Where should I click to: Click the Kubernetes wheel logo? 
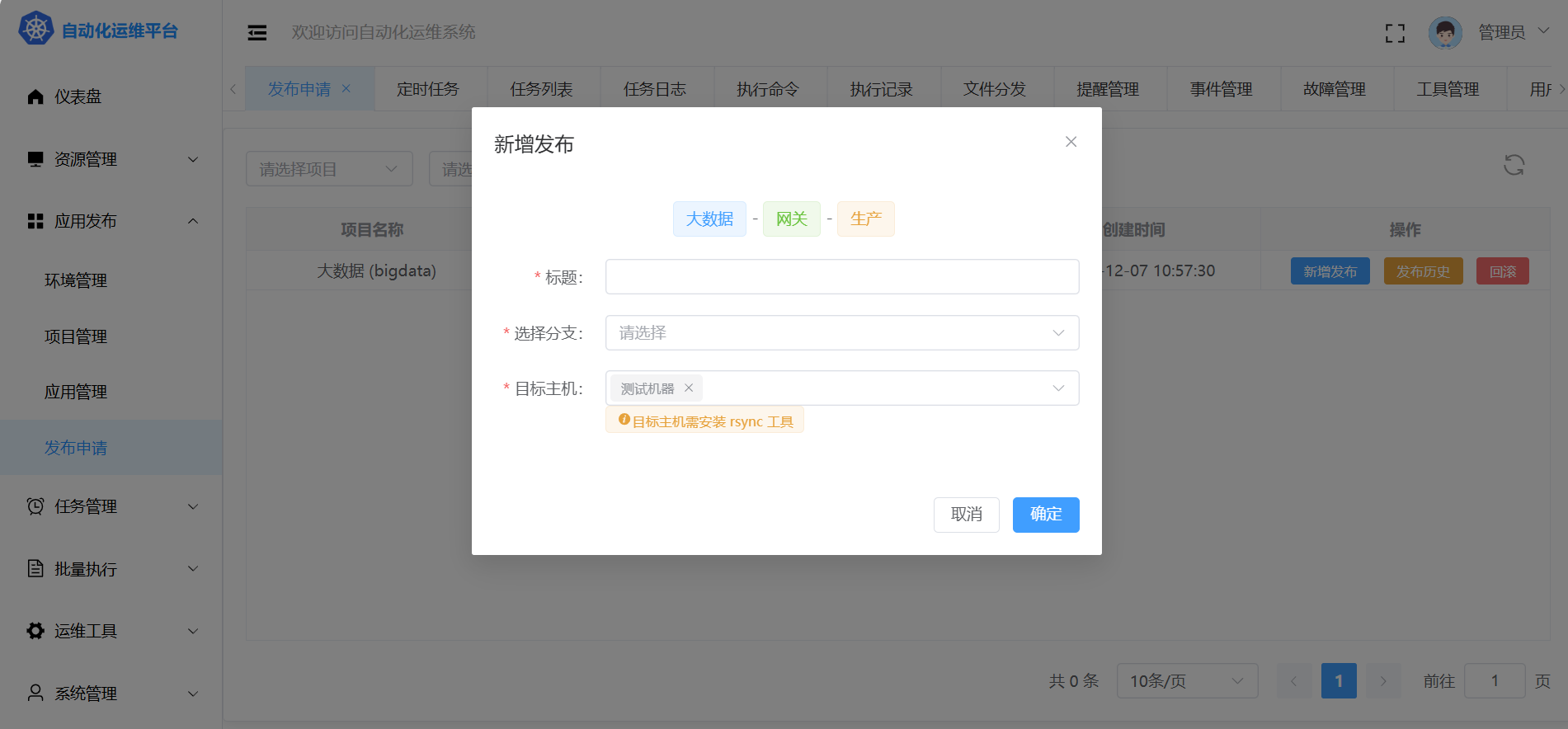click(36, 30)
